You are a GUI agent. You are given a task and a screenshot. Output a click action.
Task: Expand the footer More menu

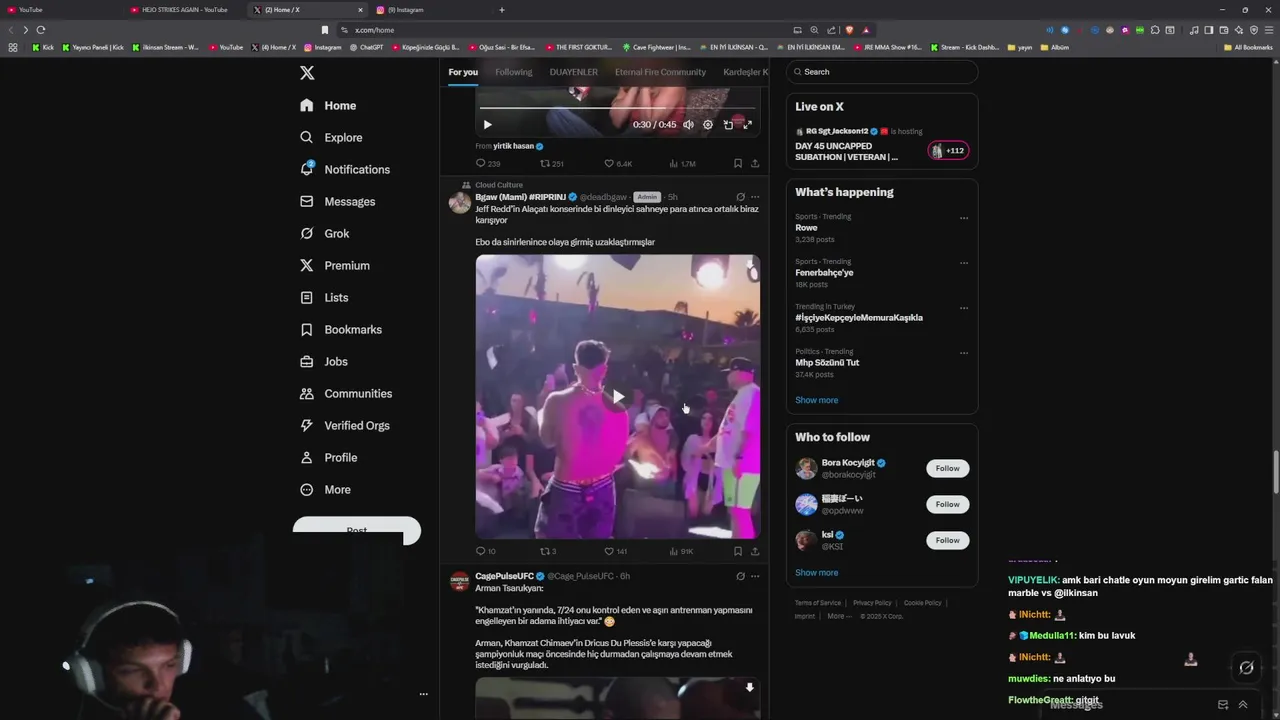tap(838, 616)
